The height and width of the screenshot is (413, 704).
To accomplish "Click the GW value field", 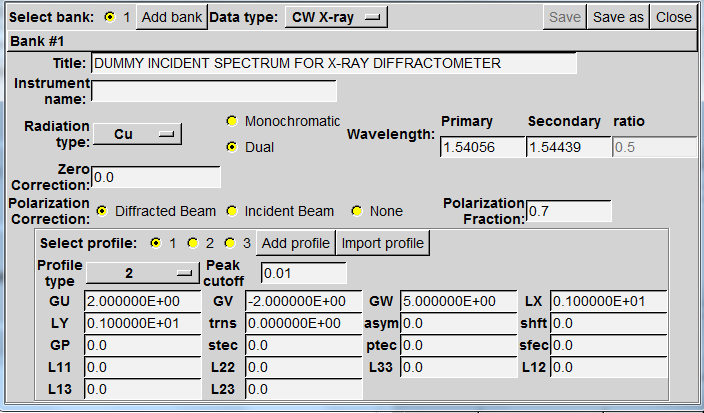I will tap(458, 301).
